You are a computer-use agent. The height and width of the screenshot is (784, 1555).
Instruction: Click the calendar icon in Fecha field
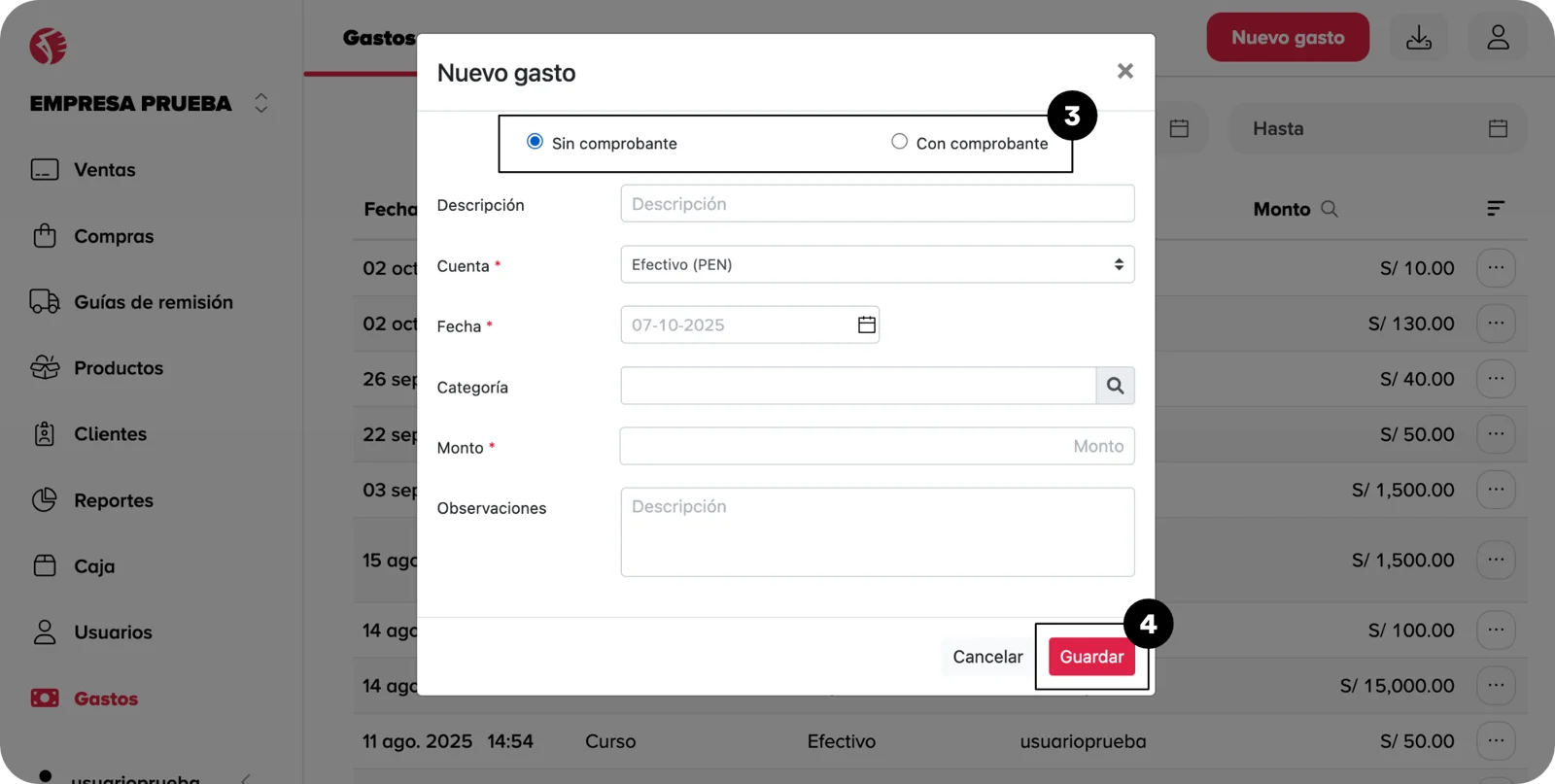coord(866,325)
